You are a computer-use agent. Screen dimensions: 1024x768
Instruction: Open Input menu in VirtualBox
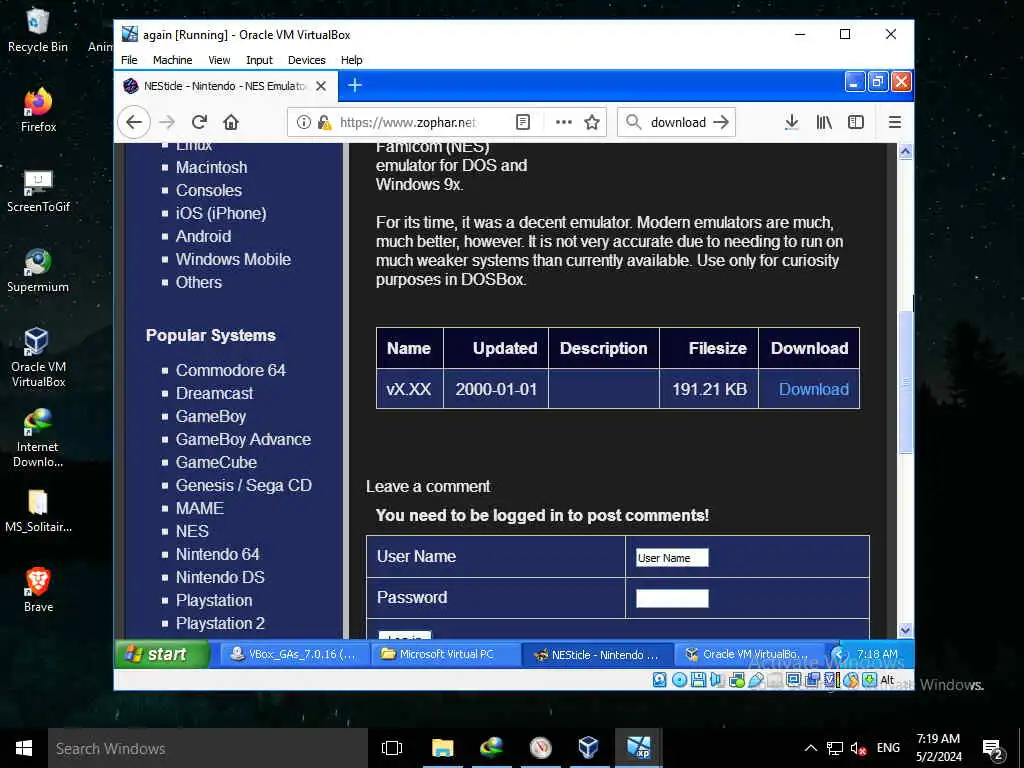pyautogui.click(x=259, y=60)
